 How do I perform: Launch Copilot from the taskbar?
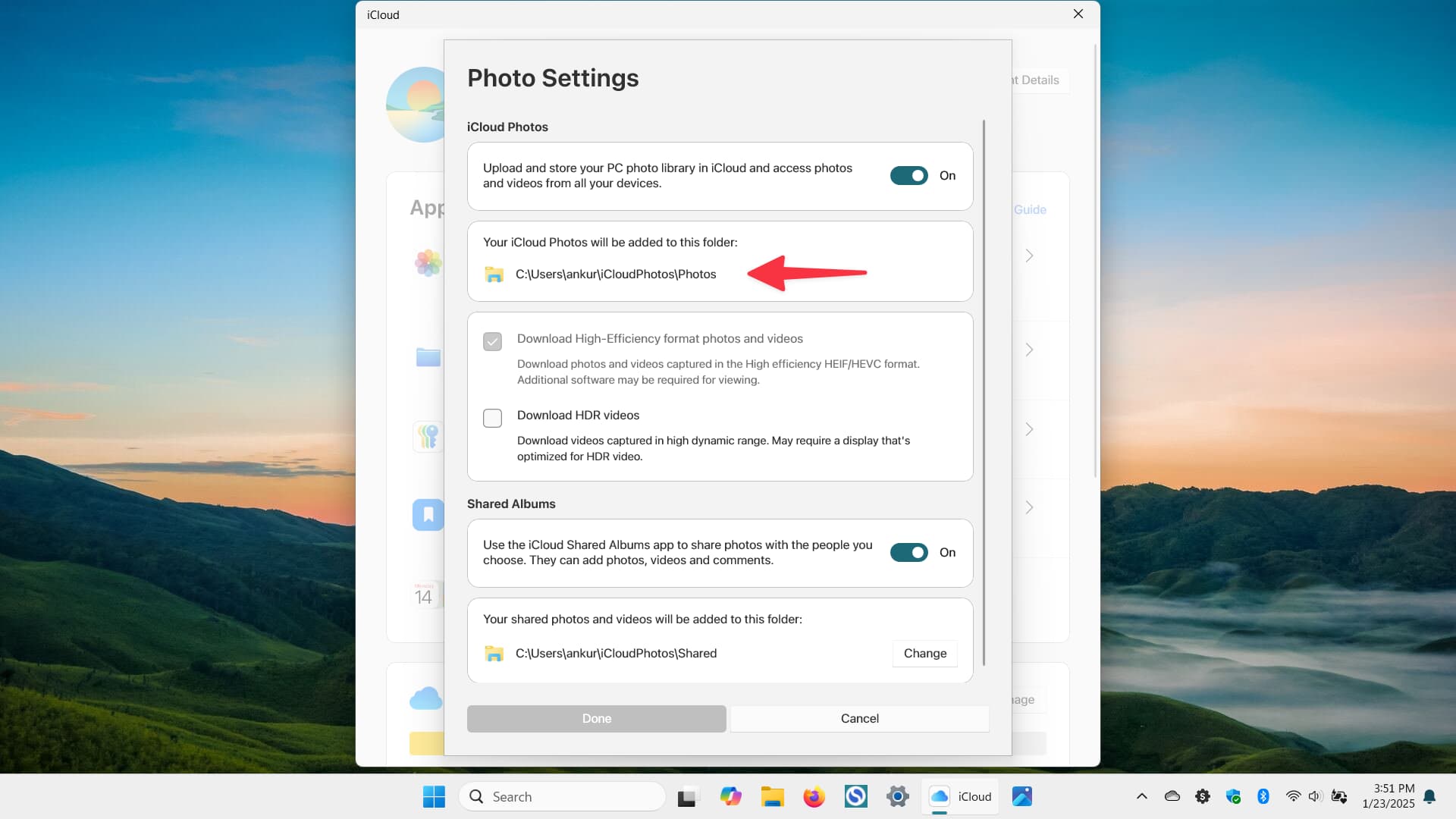point(730,797)
